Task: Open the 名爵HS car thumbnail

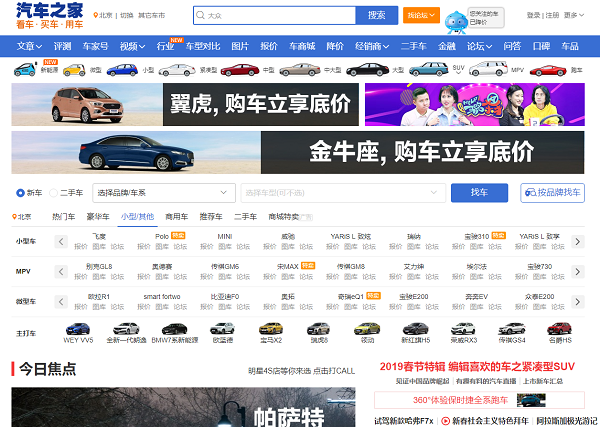Action: pyautogui.click(x=559, y=329)
